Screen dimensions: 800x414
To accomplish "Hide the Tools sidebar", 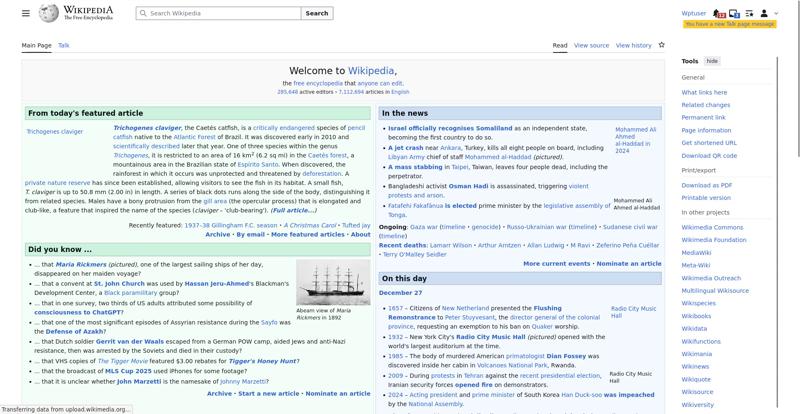I will 712,61.
